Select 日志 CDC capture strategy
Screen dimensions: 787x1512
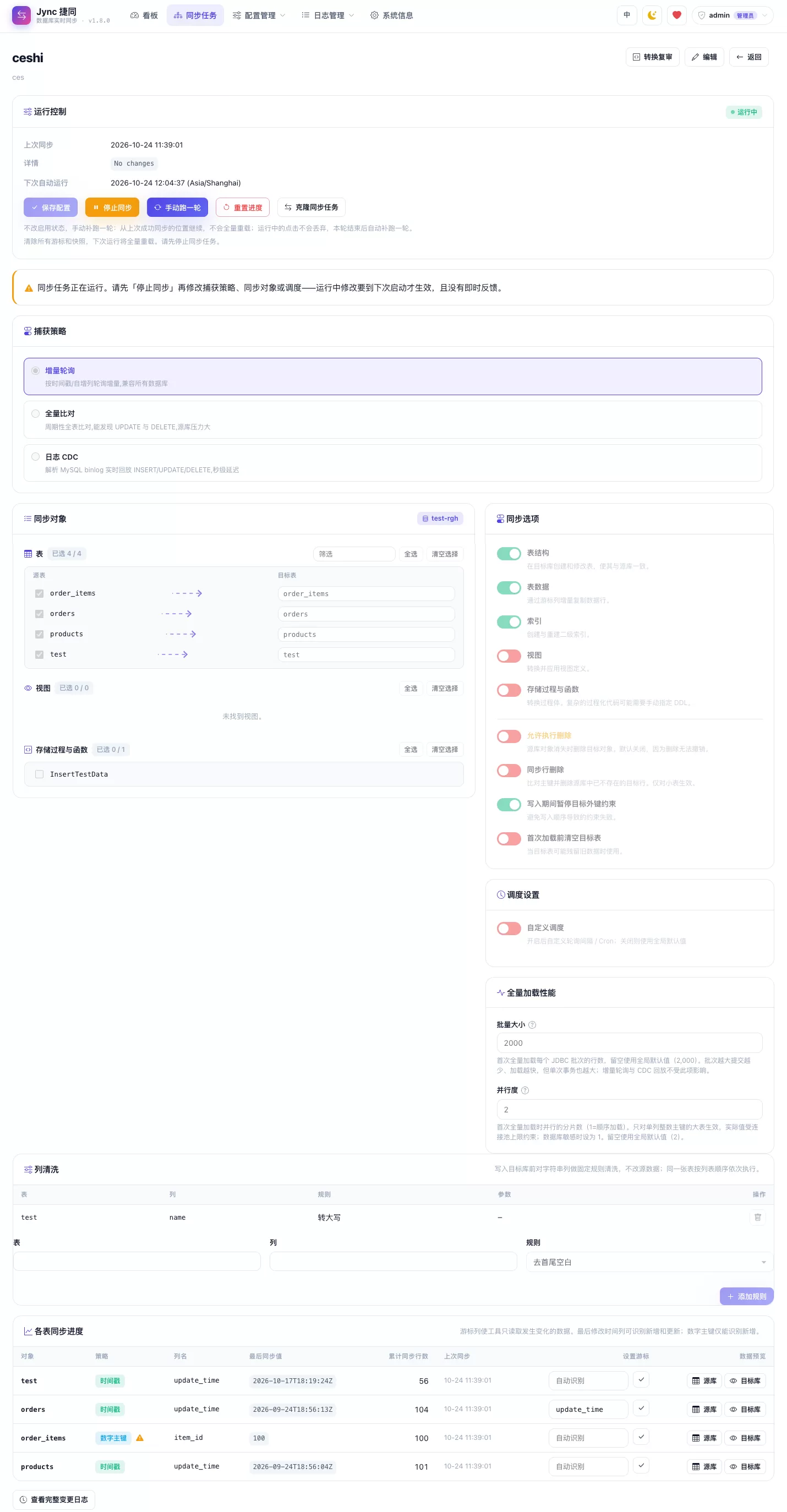point(392,463)
